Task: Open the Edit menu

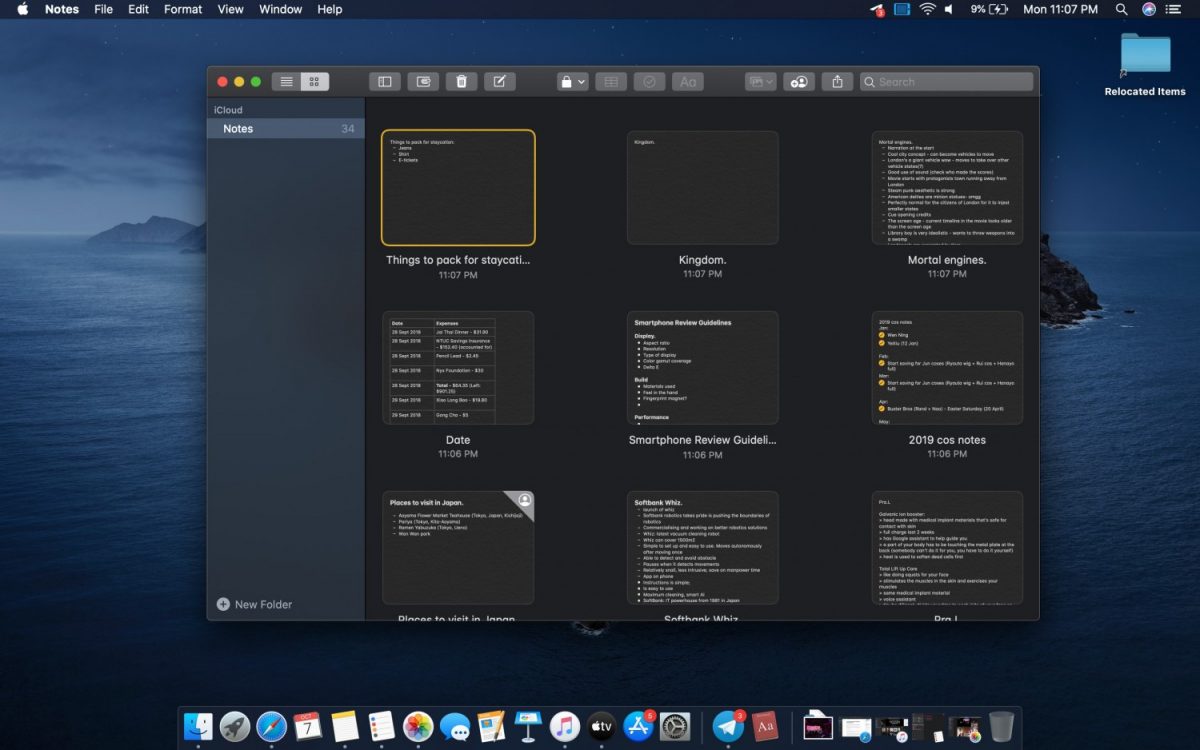Action: coord(138,9)
